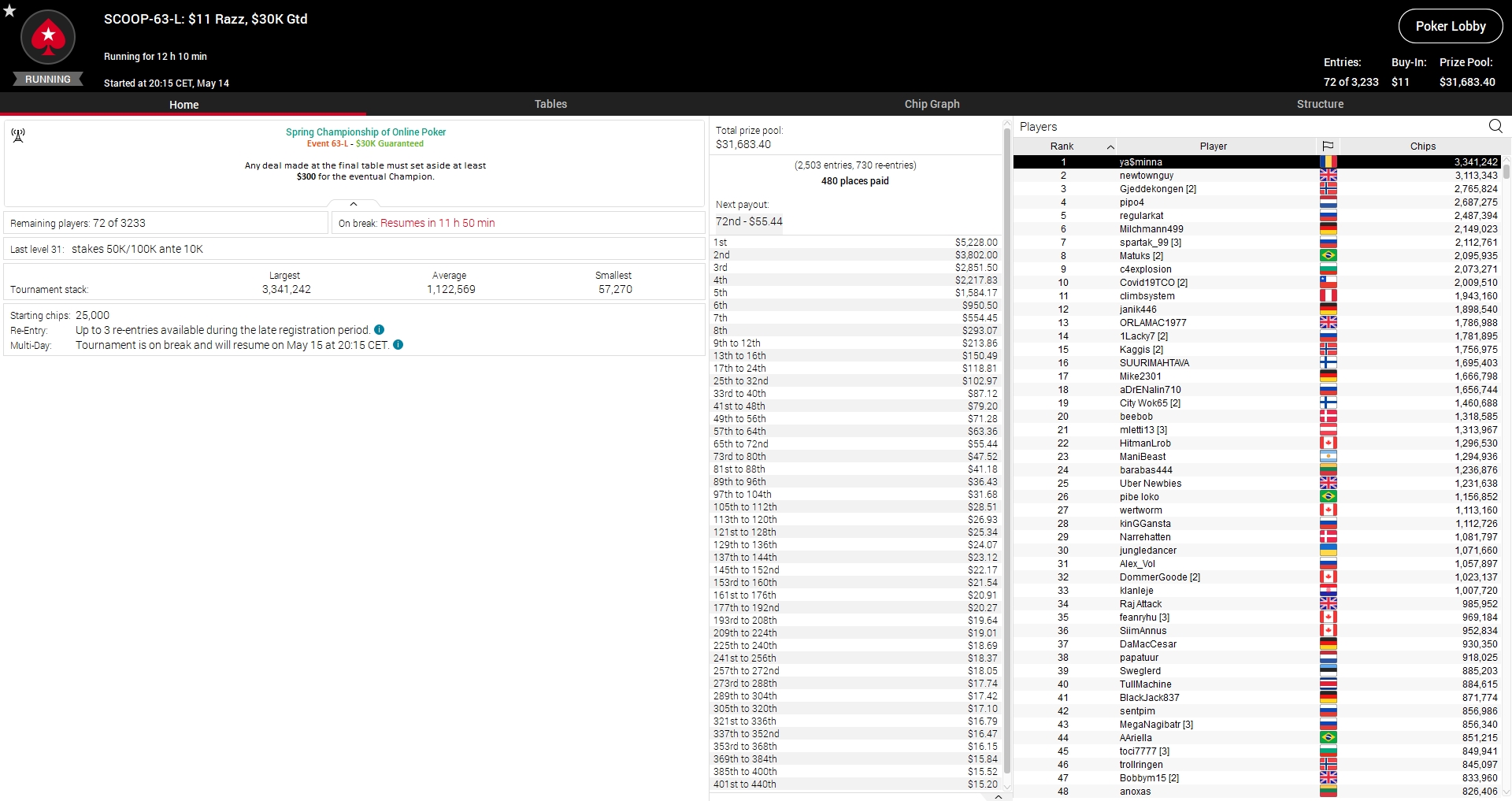Image resolution: width=1512 pixels, height=801 pixels.
Task: Switch to the Home tab
Action: [x=183, y=104]
